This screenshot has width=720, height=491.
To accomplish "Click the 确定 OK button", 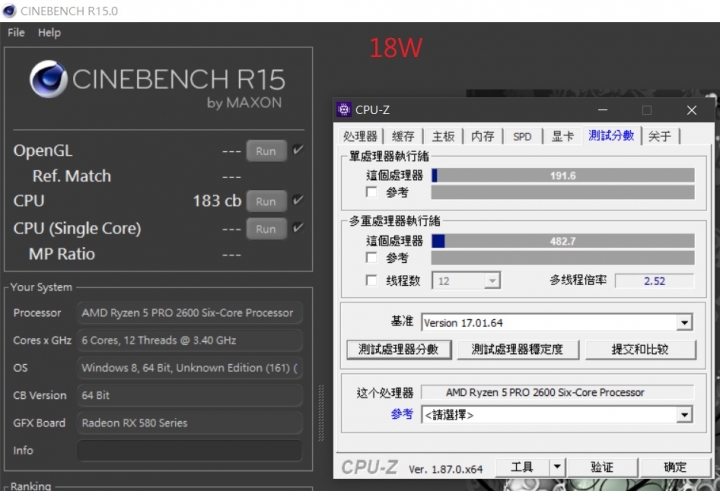I will 675,467.
